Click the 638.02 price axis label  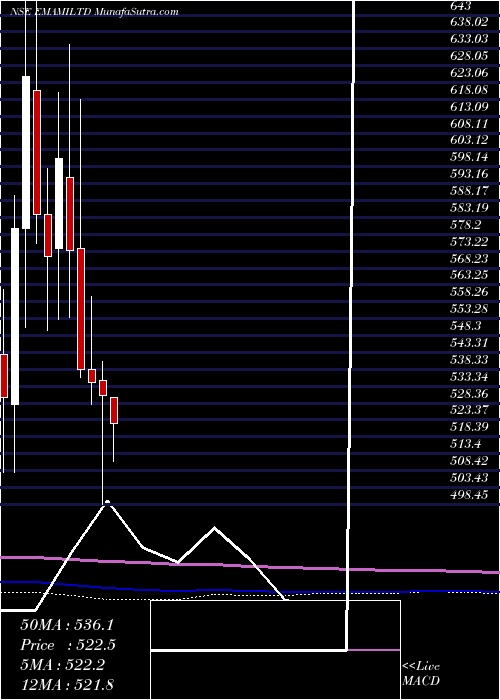pos(469,22)
